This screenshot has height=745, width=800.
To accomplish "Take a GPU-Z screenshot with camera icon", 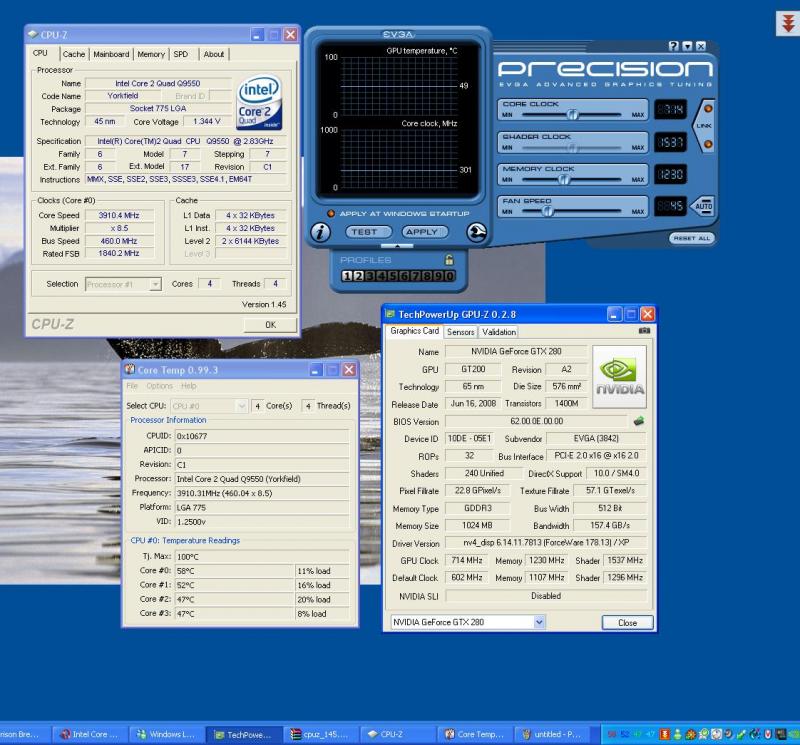I will (x=644, y=331).
